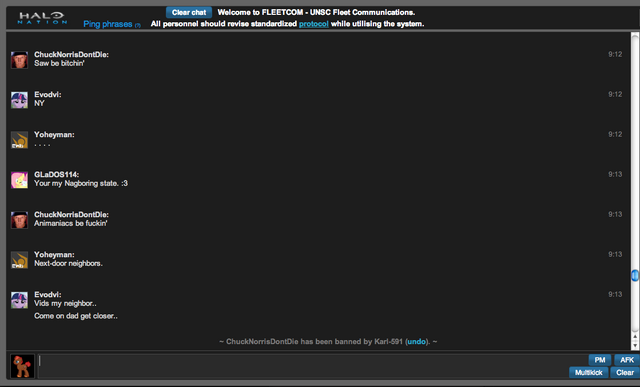Click the FLEETCOM welcome header text

pos(316,12)
